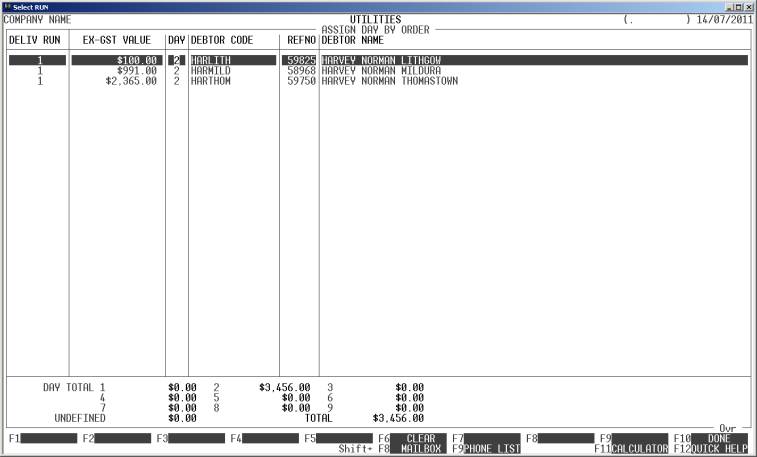Click the $991.00 ex-GST value
757x457 pixels.
137,70
